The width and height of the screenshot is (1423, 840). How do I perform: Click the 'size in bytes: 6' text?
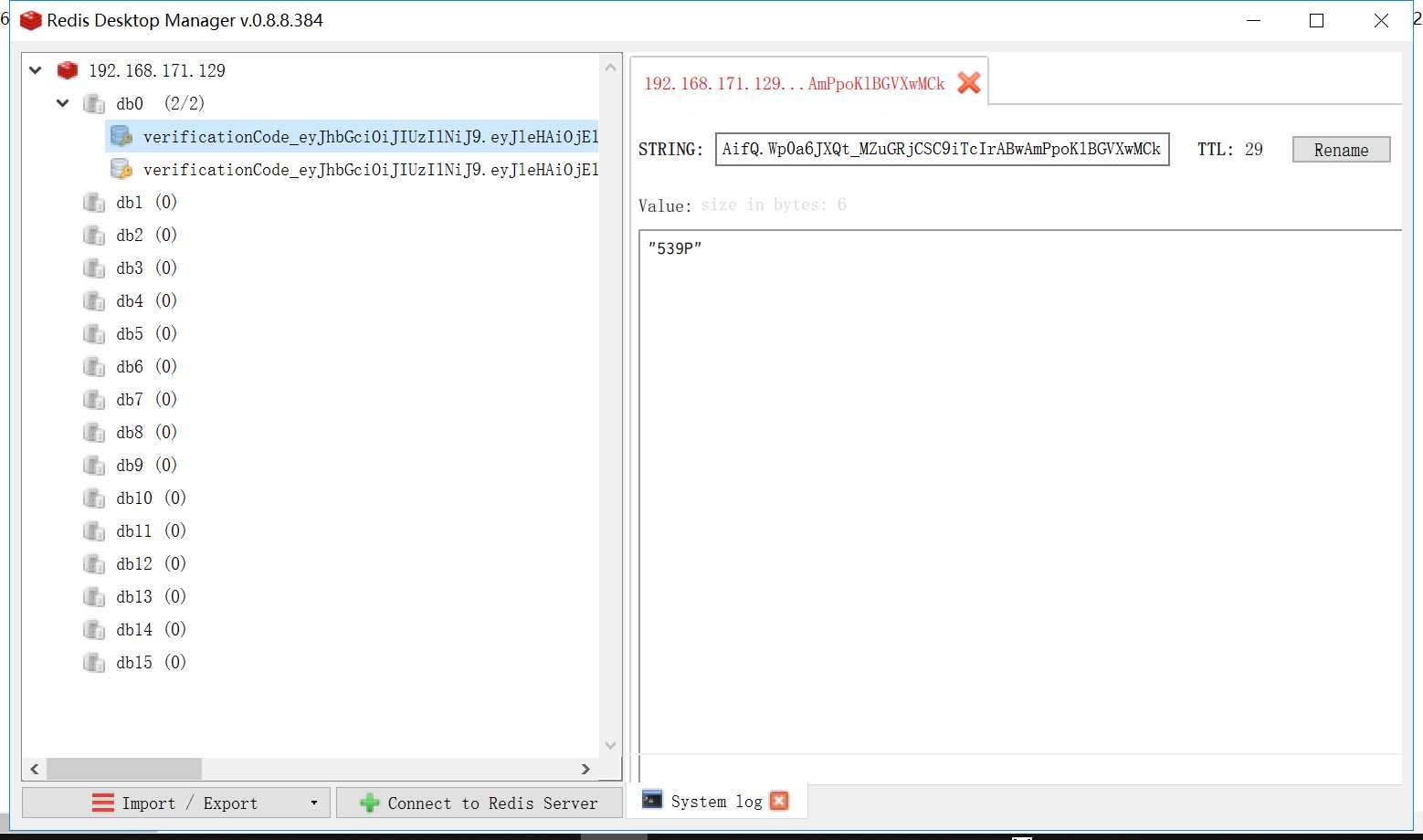(x=774, y=205)
